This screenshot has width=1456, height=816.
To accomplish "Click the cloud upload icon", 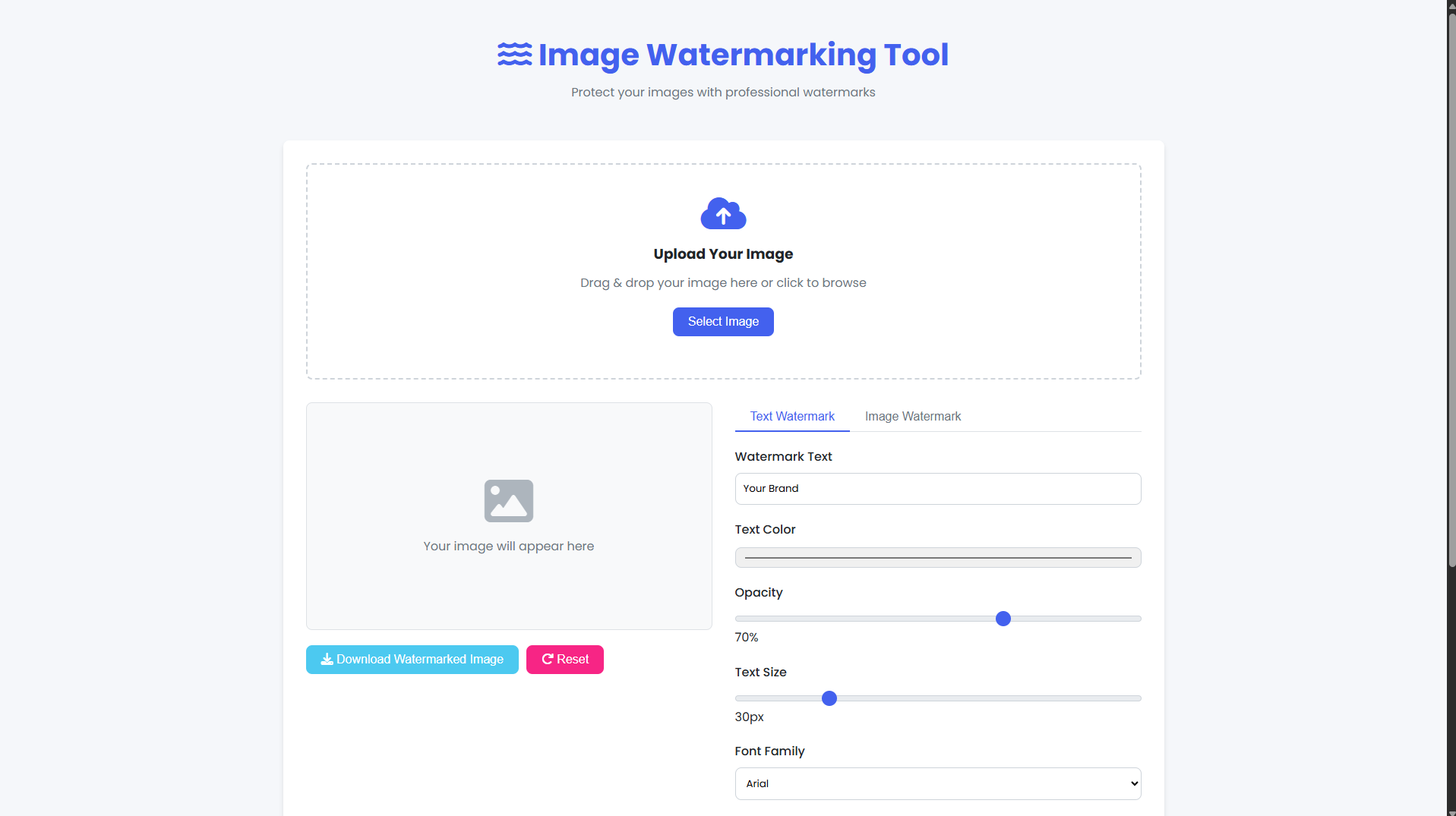I will (723, 213).
